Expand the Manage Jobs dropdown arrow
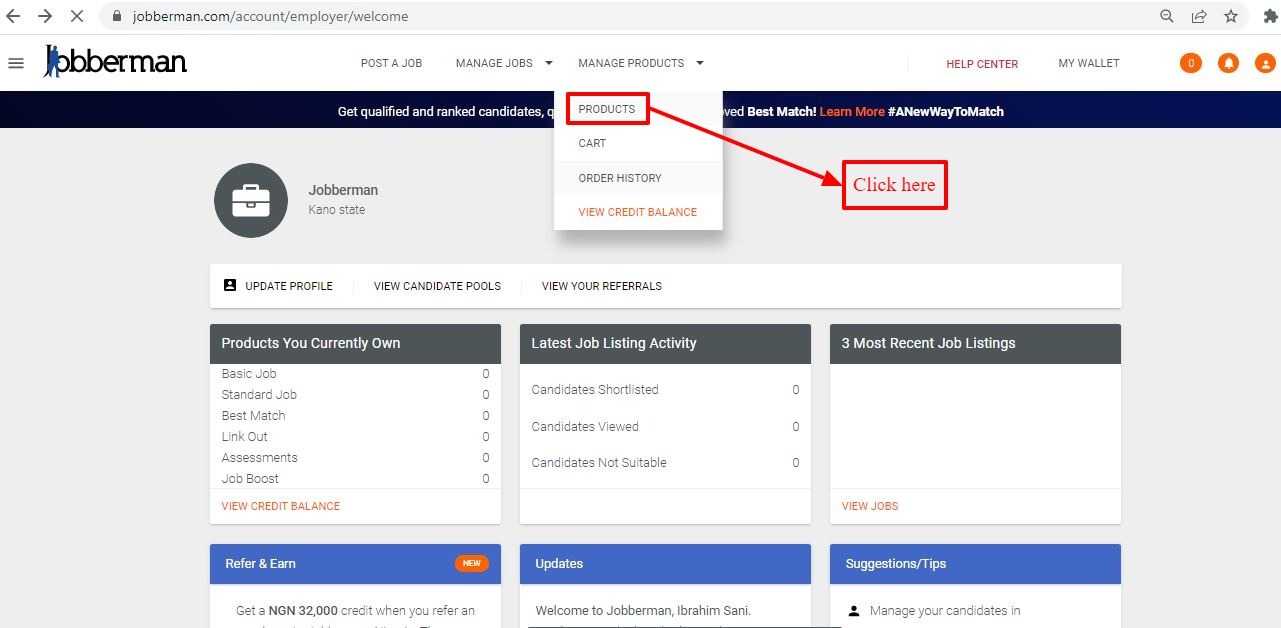1281x628 pixels. (548, 63)
